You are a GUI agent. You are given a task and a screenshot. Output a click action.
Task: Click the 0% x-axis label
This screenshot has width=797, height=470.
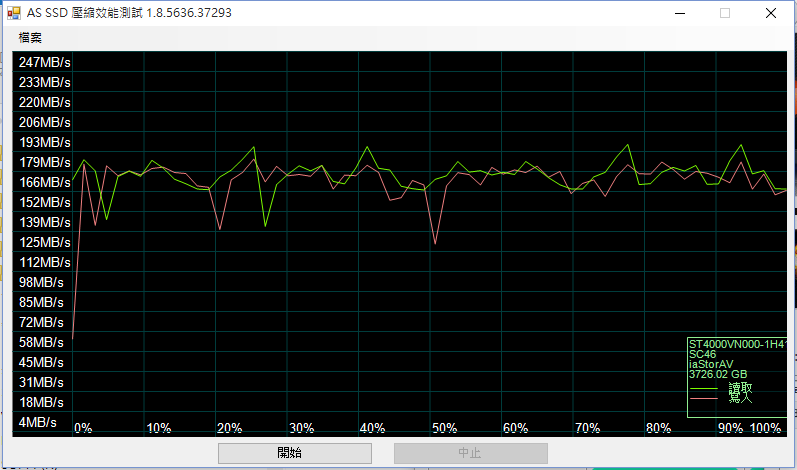click(83, 428)
